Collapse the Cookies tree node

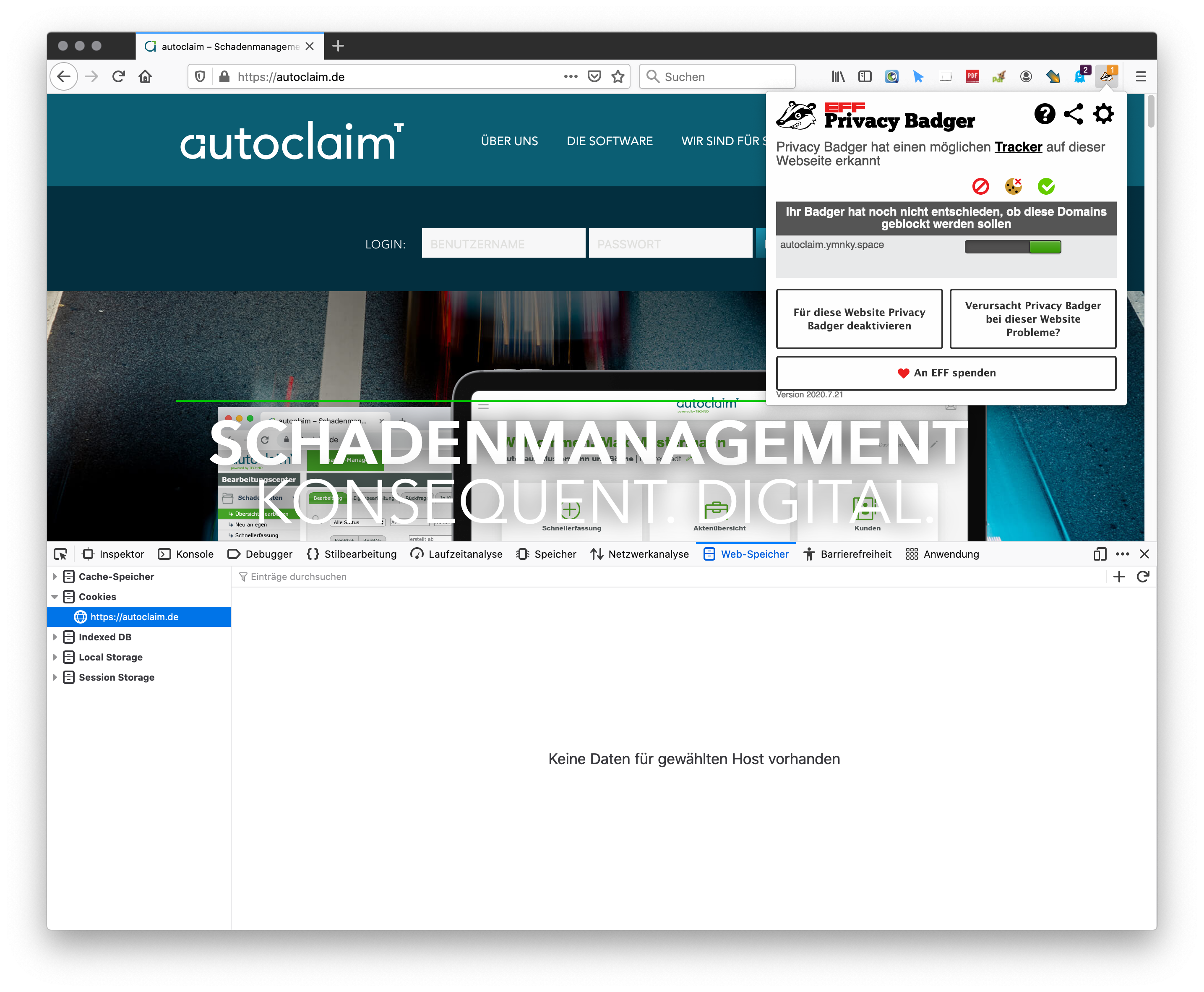[x=55, y=597]
